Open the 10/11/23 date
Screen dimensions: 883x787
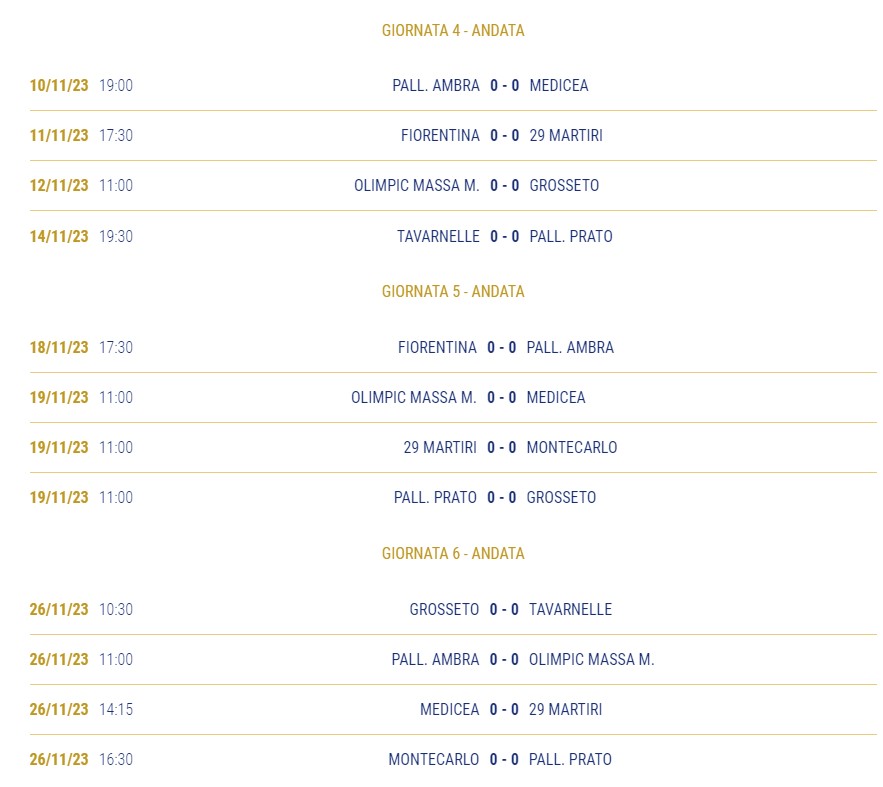tap(59, 86)
